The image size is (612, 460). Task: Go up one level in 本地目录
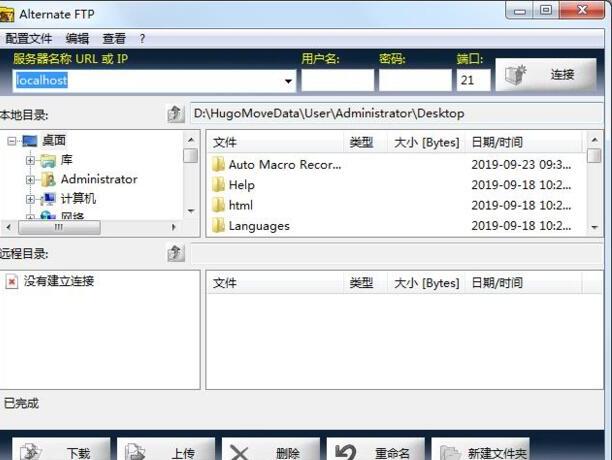pyautogui.click(x=176, y=114)
